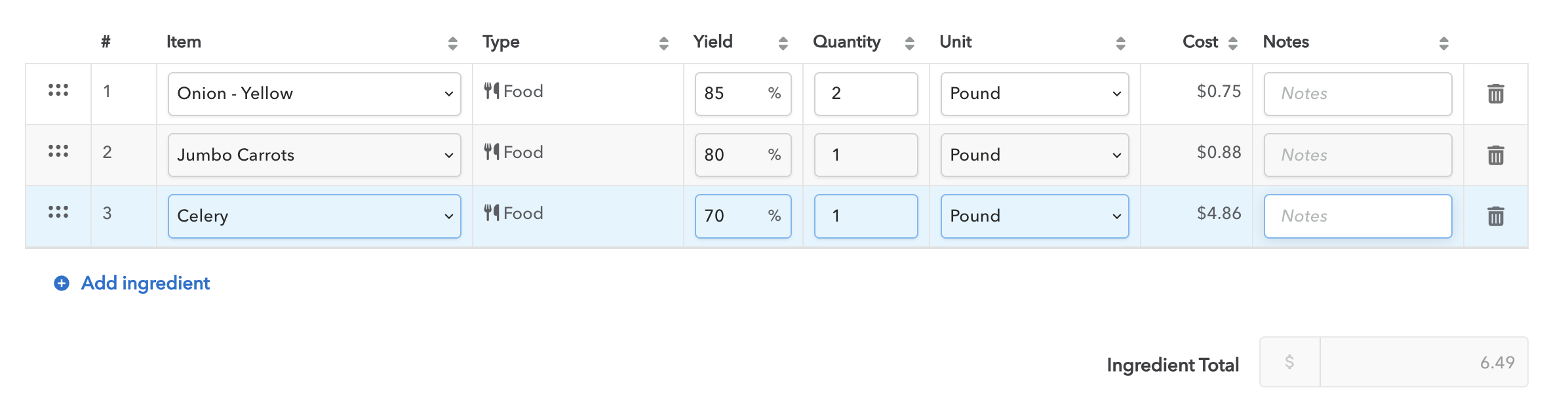The image size is (1568, 413).
Task: Click the Type column header
Action: point(501,42)
